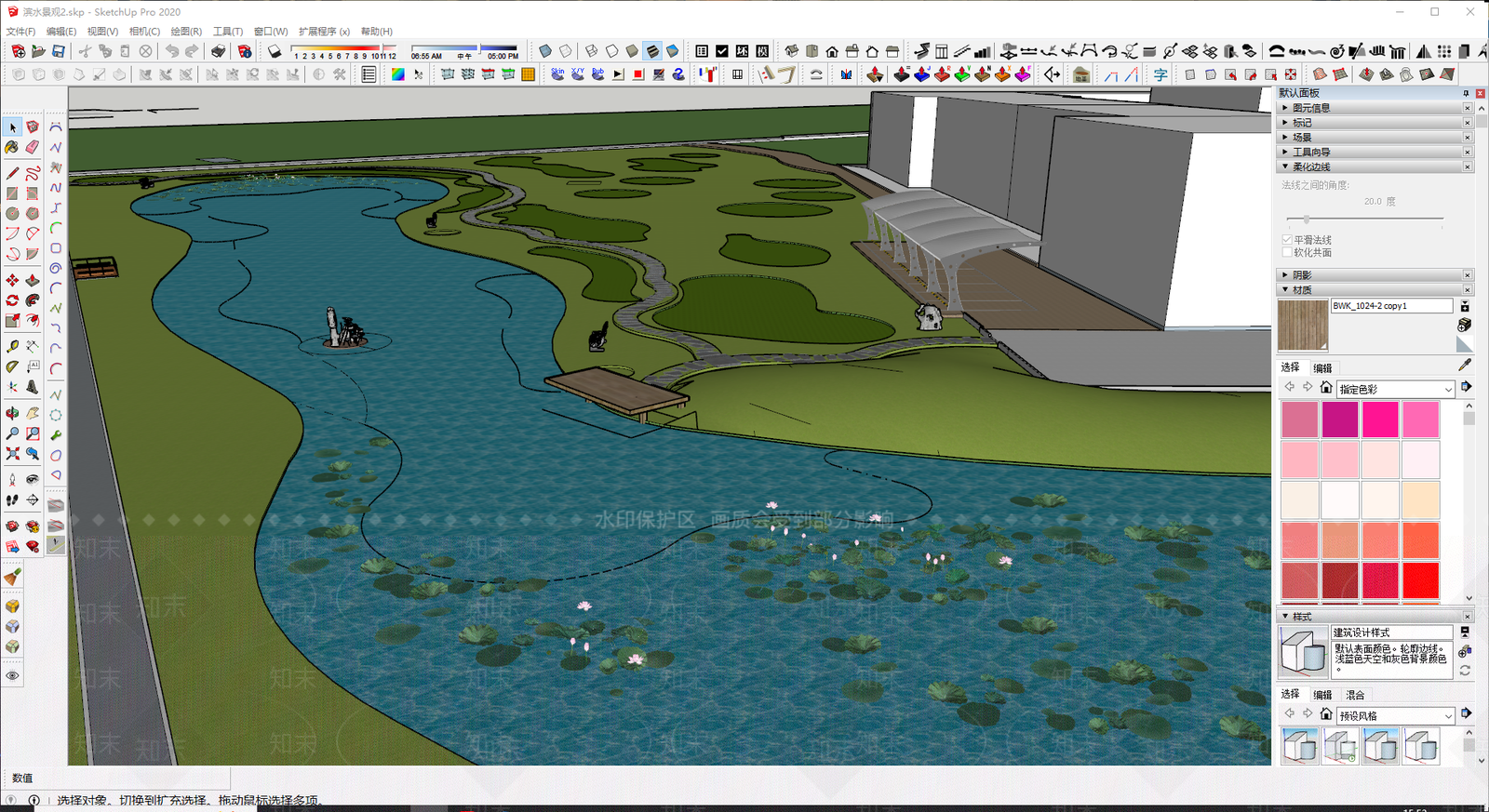Click the eye icon at the bottom of the left toolbar

(12, 675)
